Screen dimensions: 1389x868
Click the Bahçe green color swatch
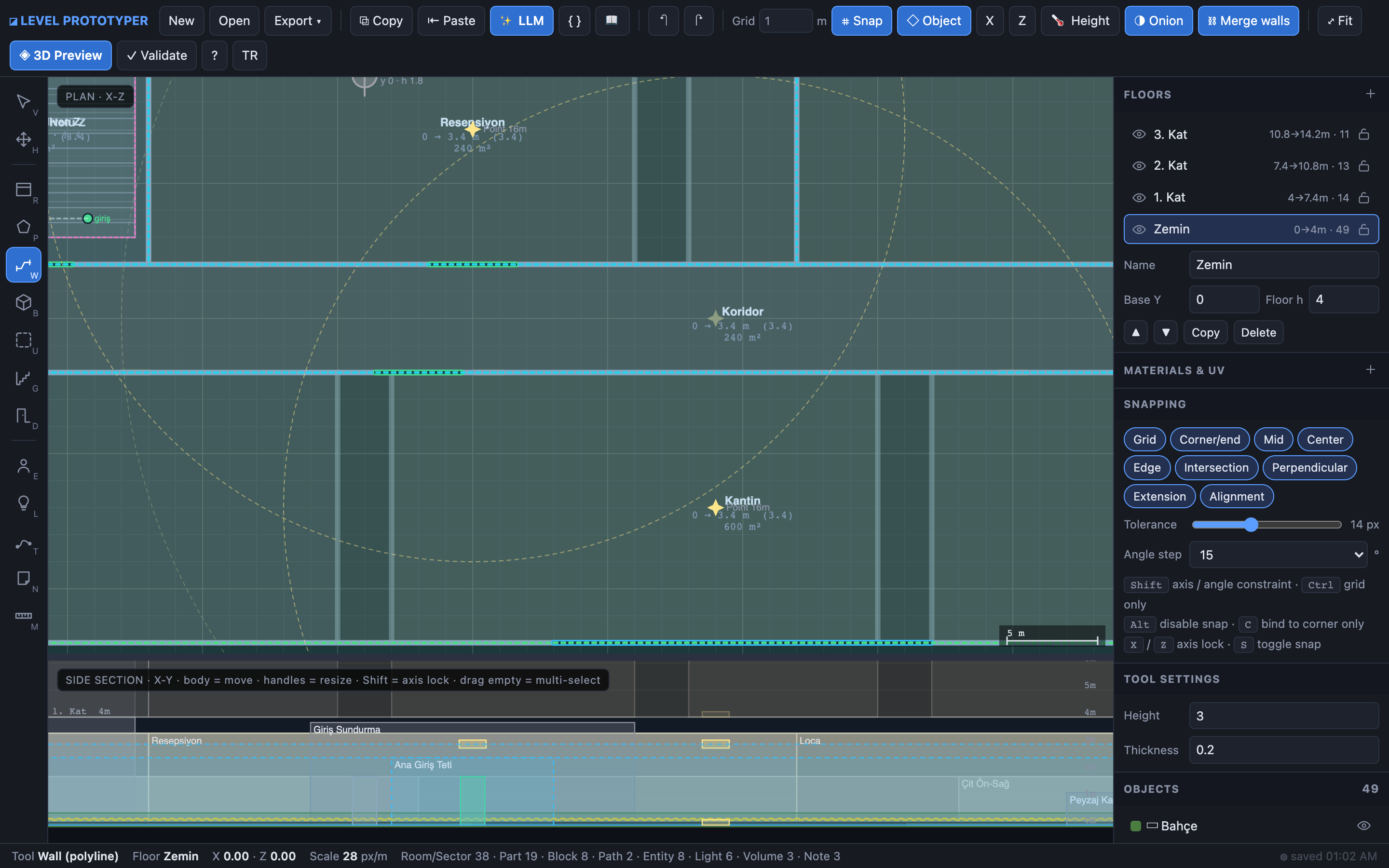[x=1135, y=826]
